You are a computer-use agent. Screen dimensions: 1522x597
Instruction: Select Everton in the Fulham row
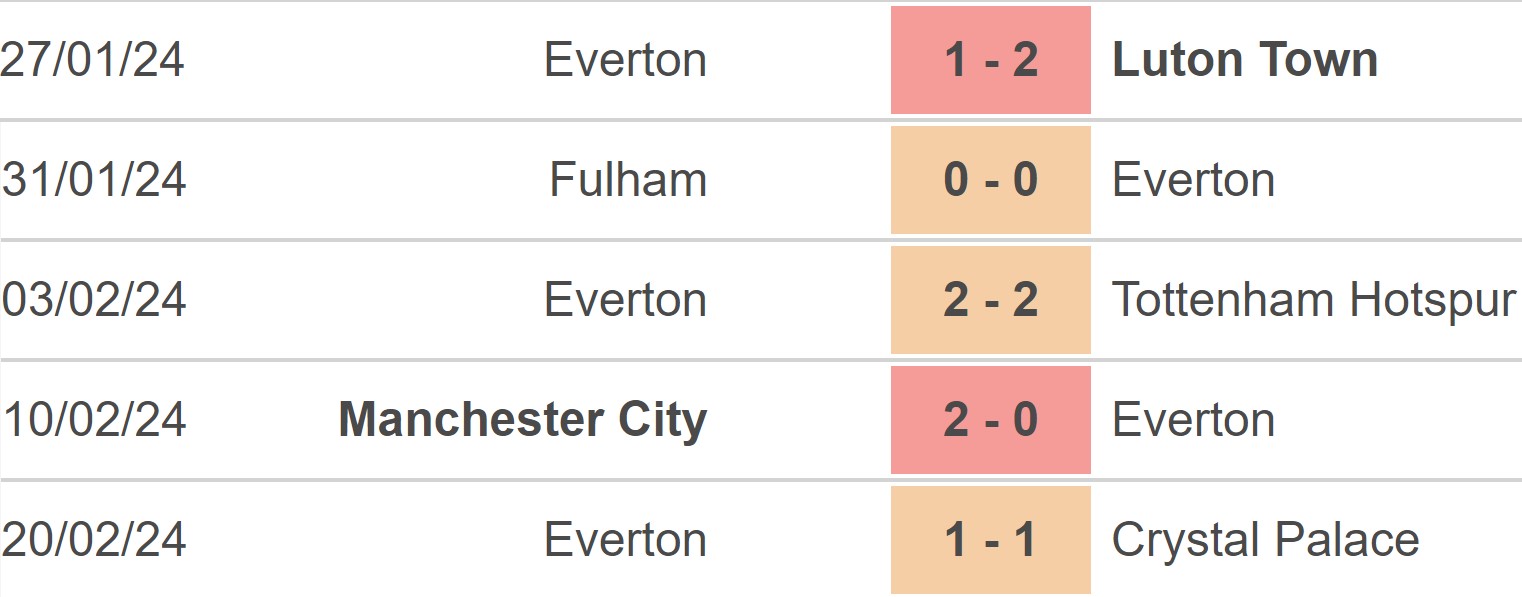[x=1194, y=180]
